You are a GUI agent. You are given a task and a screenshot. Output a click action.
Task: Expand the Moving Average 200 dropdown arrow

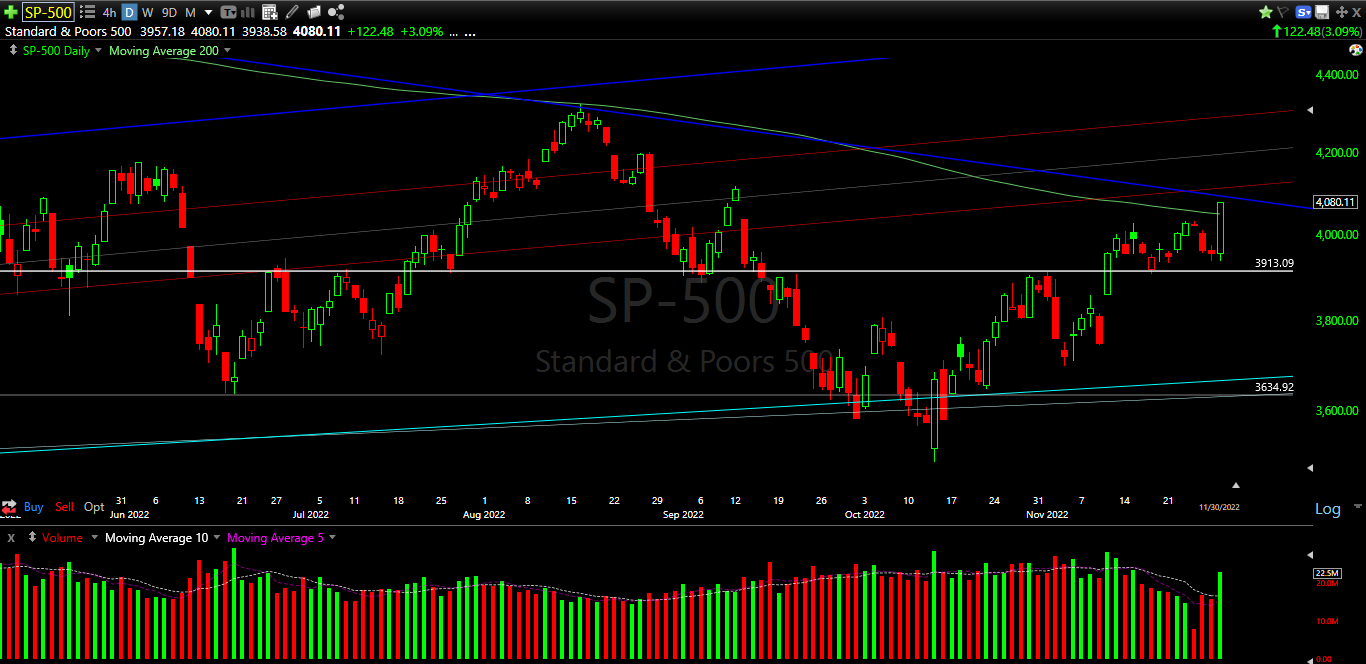(x=227, y=51)
